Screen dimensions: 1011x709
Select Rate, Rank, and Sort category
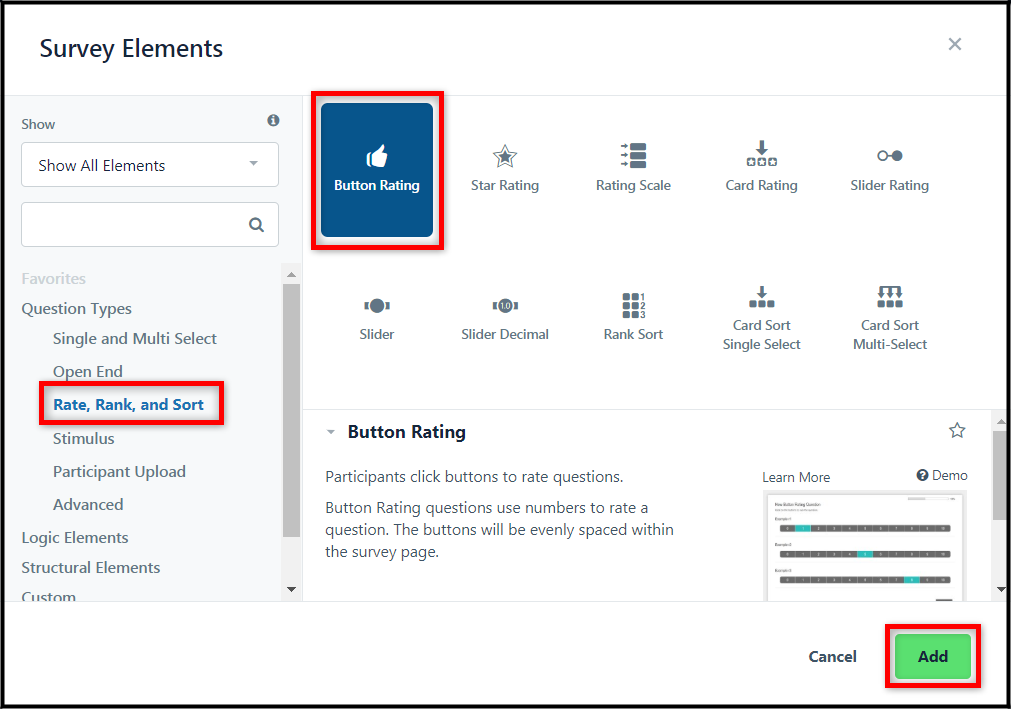[128, 404]
